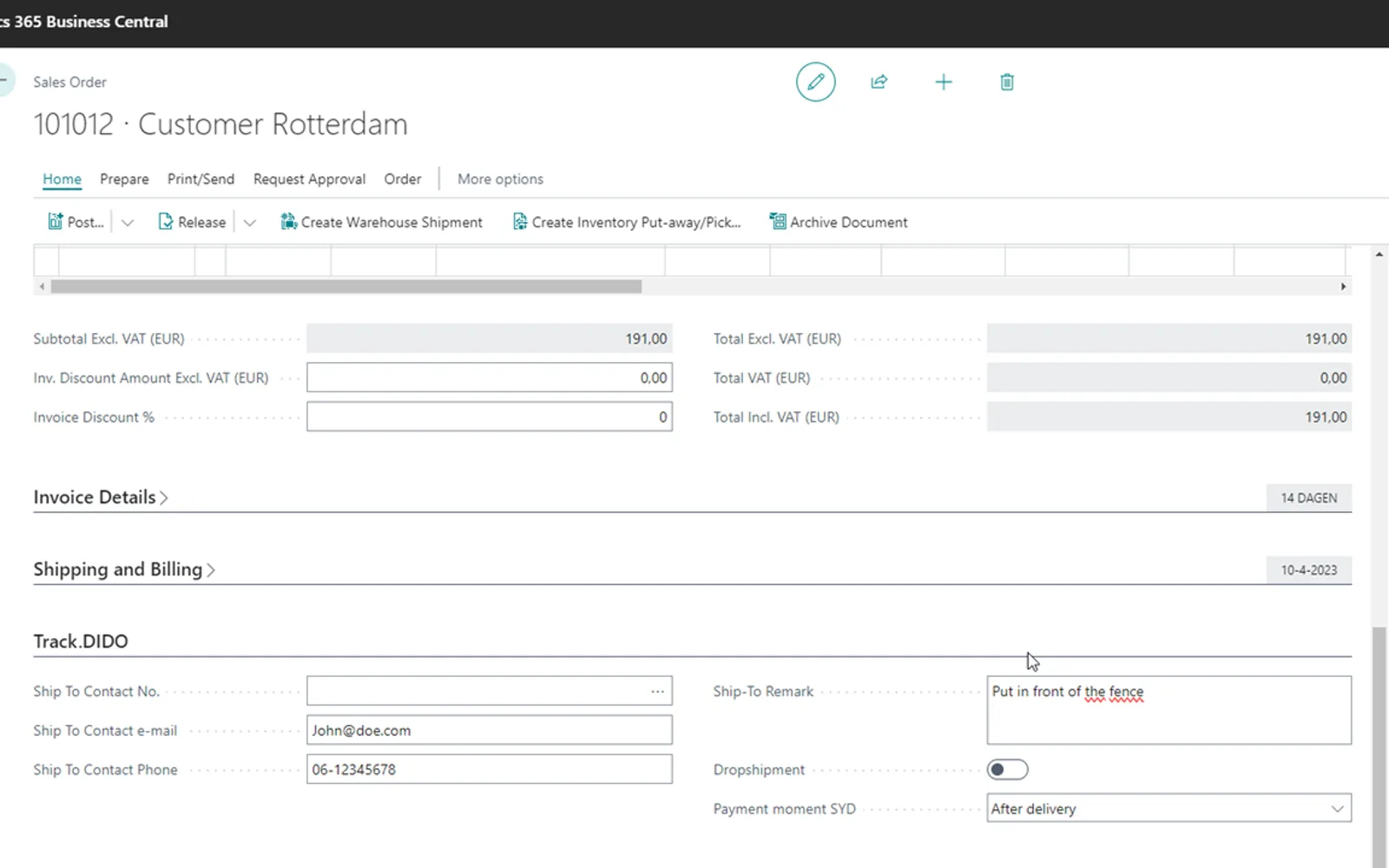Click Create Warehouse Shipment action
Image resolution: width=1389 pixels, height=868 pixels.
point(381,222)
